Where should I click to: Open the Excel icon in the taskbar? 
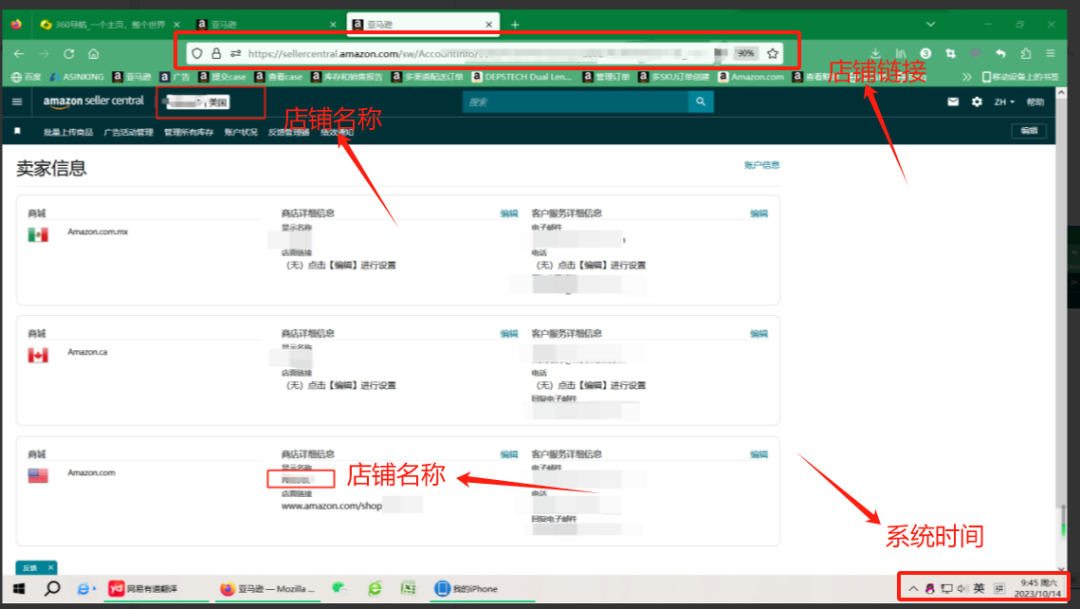coord(408,588)
